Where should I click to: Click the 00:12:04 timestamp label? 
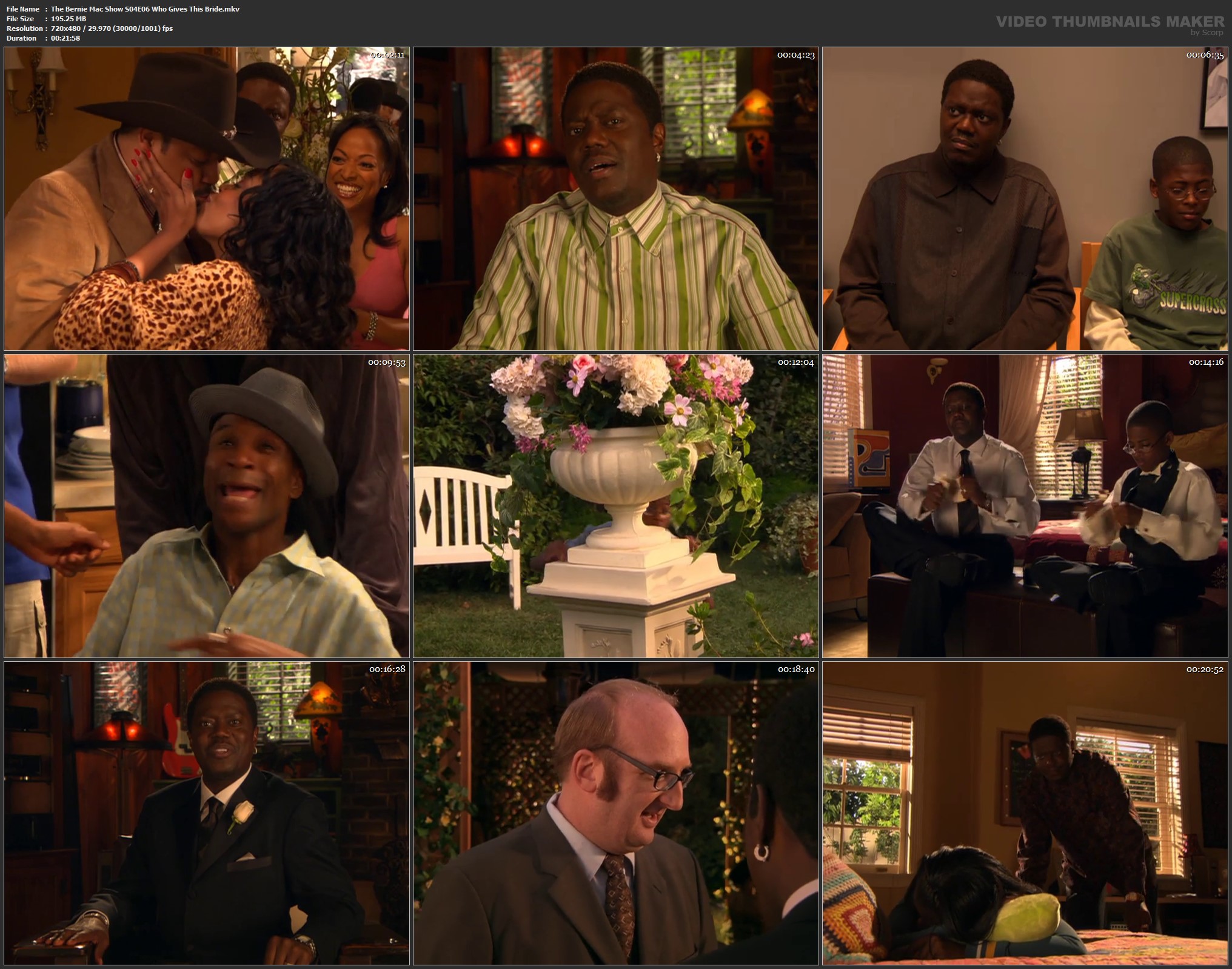[x=795, y=362]
